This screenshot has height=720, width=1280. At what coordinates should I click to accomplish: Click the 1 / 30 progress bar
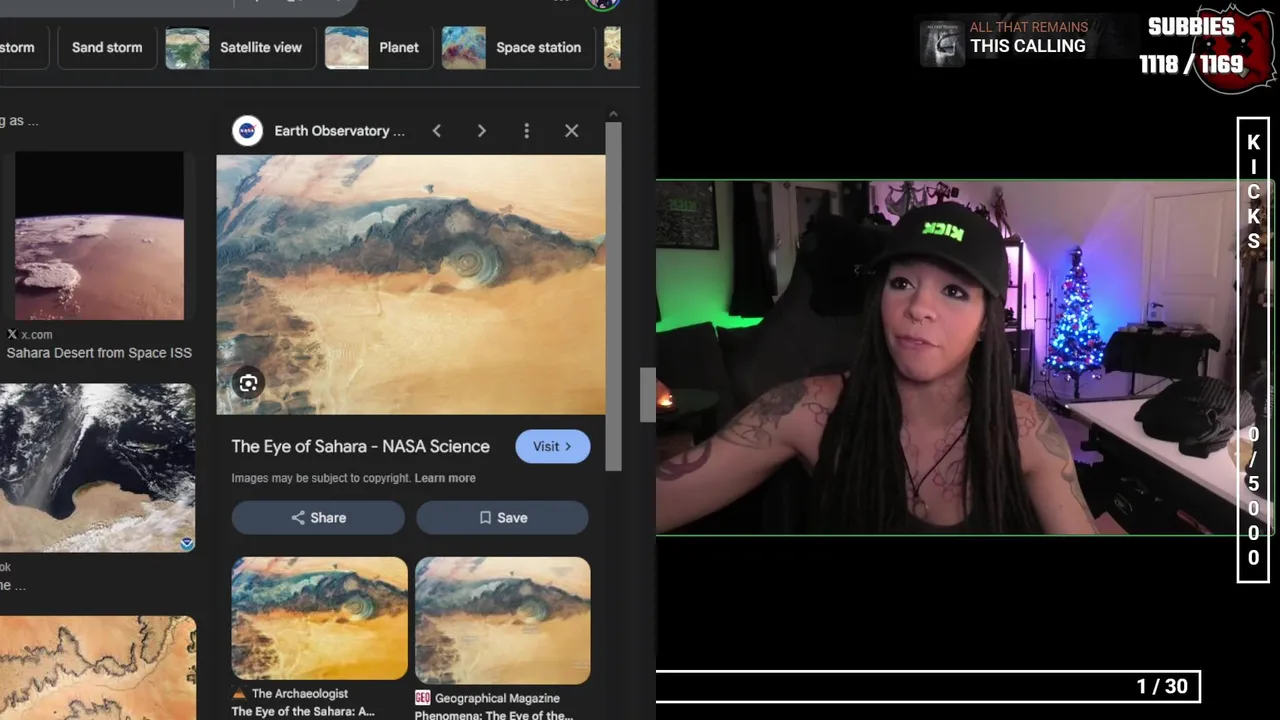(928, 686)
